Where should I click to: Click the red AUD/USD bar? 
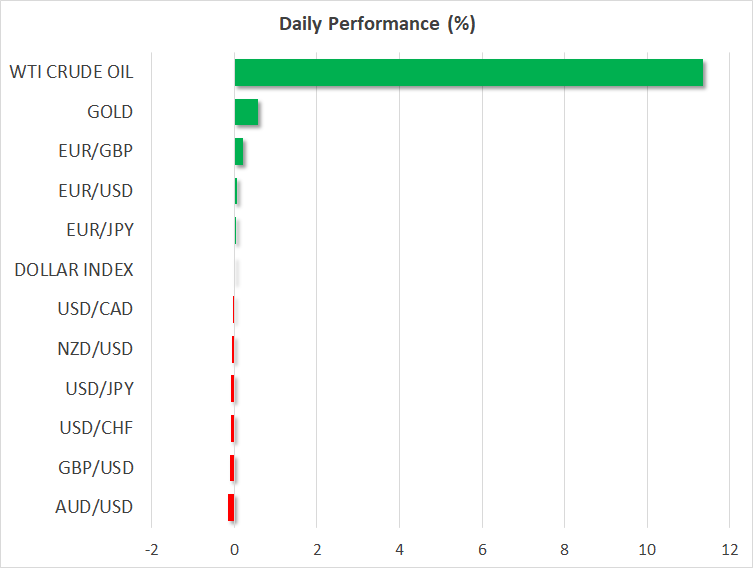231,507
